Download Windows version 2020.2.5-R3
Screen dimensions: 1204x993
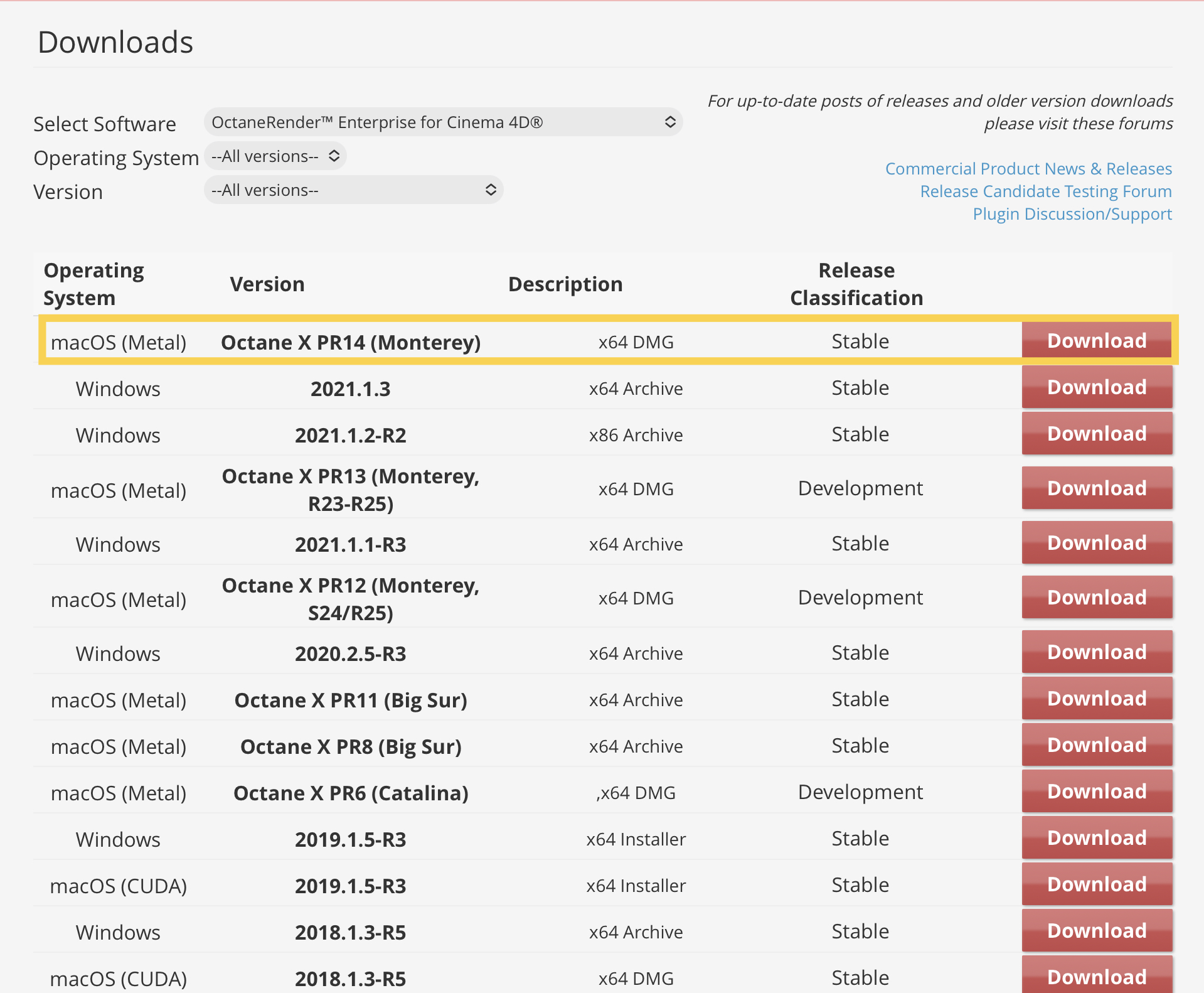[1097, 652]
